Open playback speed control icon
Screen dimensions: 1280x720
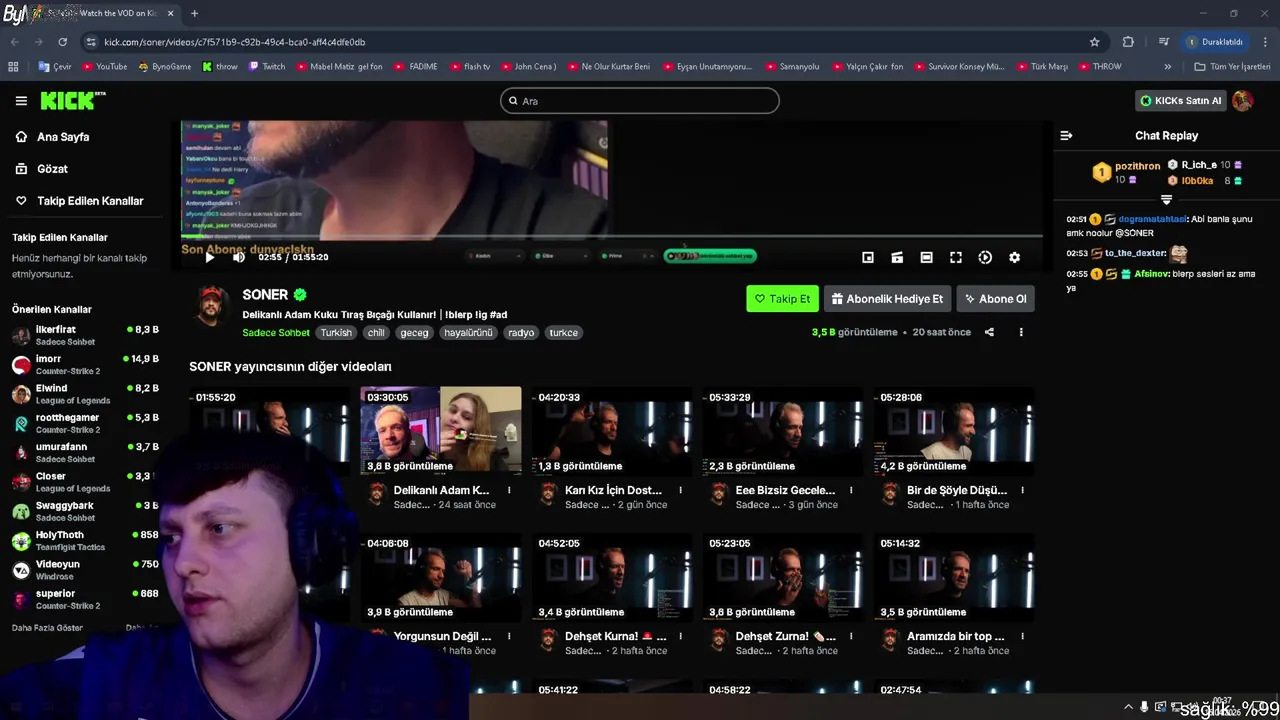pos(985,257)
